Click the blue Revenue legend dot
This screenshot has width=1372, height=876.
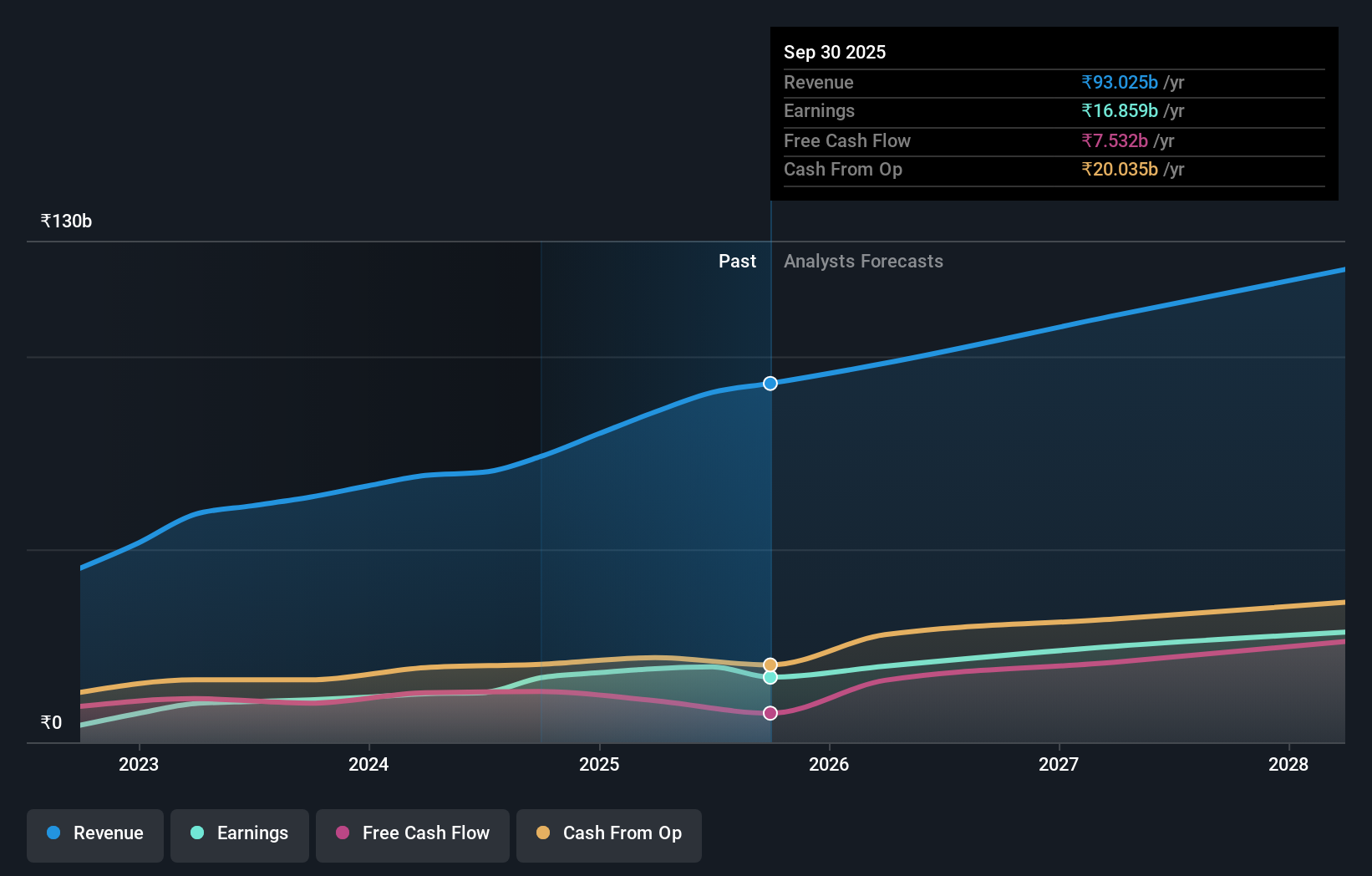pyautogui.click(x=53, y=833)
